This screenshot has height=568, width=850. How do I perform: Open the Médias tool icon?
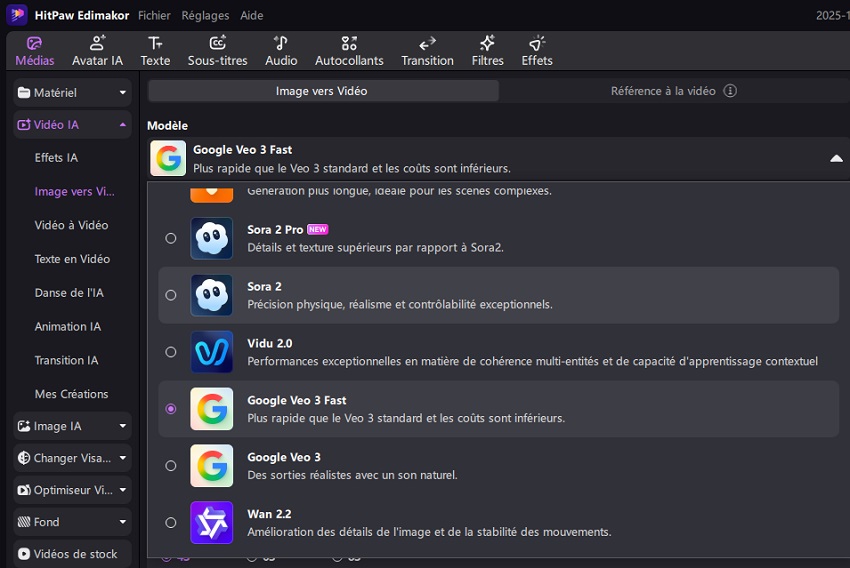click(x=34, y=43)
